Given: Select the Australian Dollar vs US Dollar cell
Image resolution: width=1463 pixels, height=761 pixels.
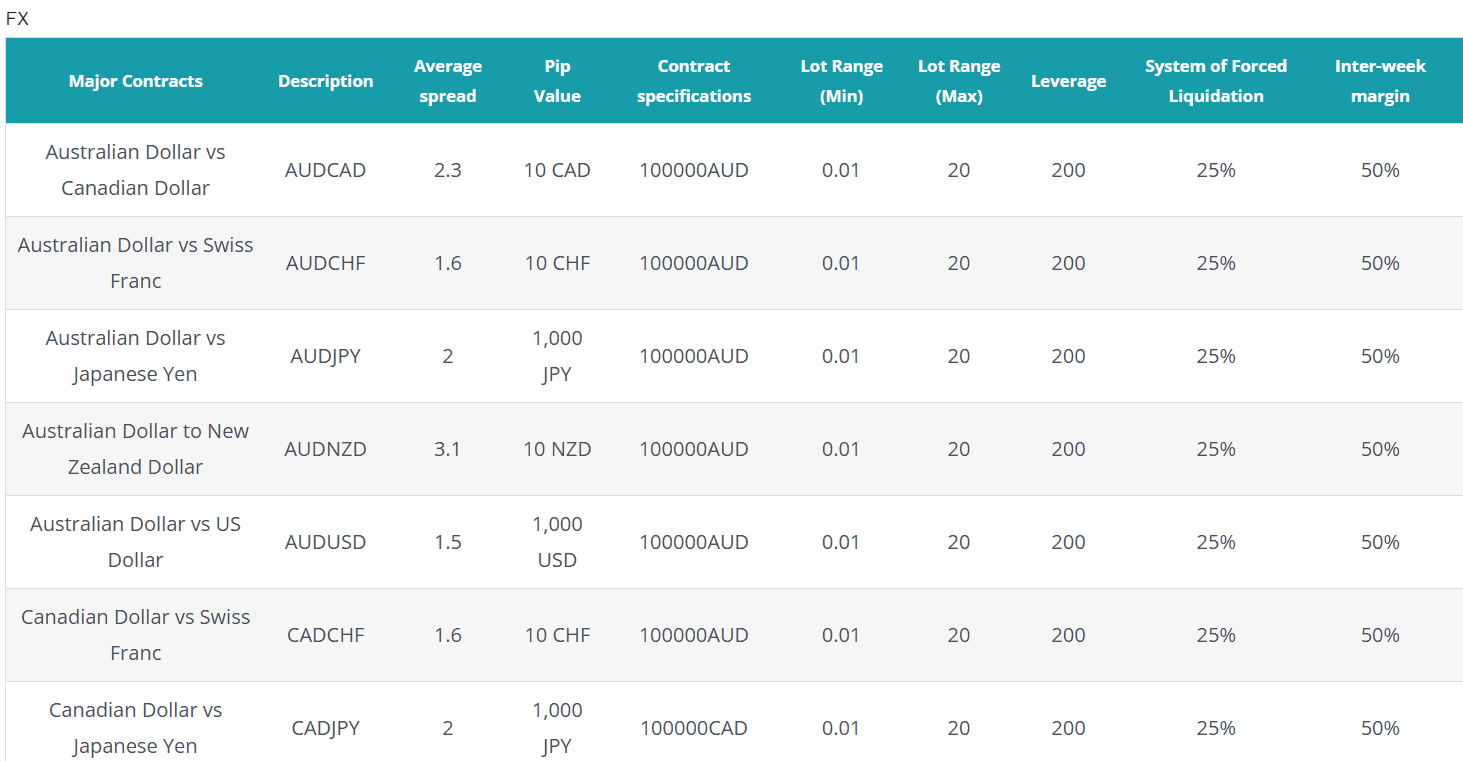Looking at the screenshot, I should click(x=135, y=542).
